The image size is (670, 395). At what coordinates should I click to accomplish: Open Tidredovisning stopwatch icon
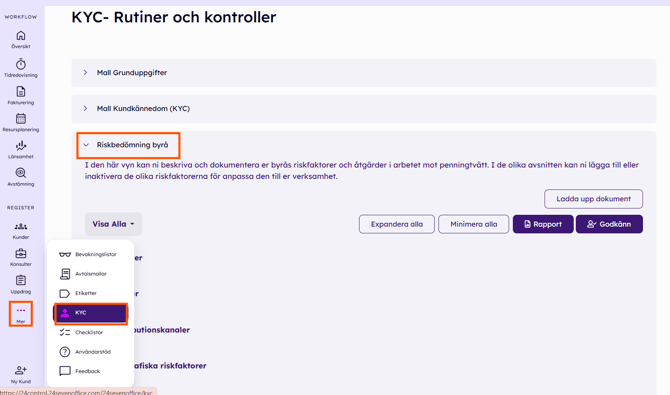[21, 64]
